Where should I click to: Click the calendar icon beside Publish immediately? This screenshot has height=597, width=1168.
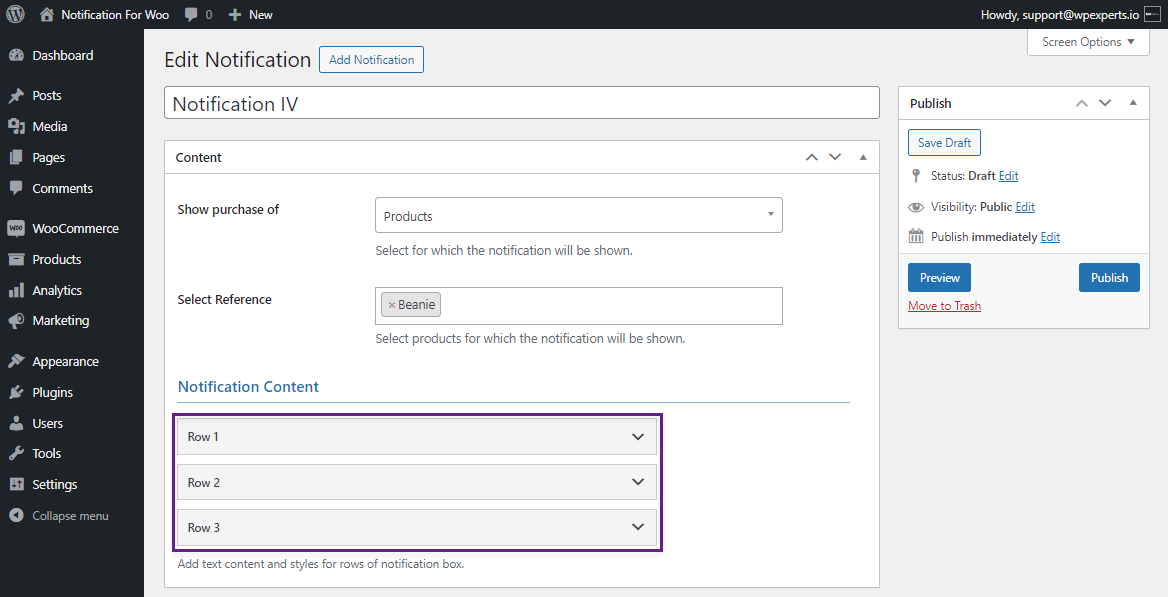pyautogui.click(x=916, y=236)
